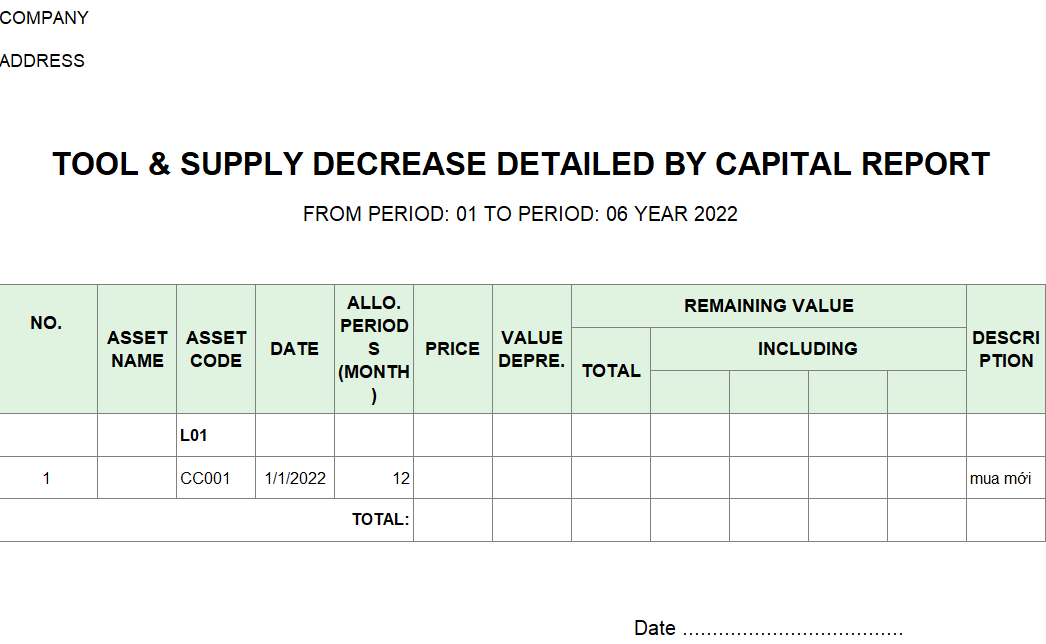The height and width of the screenshot is (644, 1046).
Task: Select the PRICE column header
Action: 452,349
